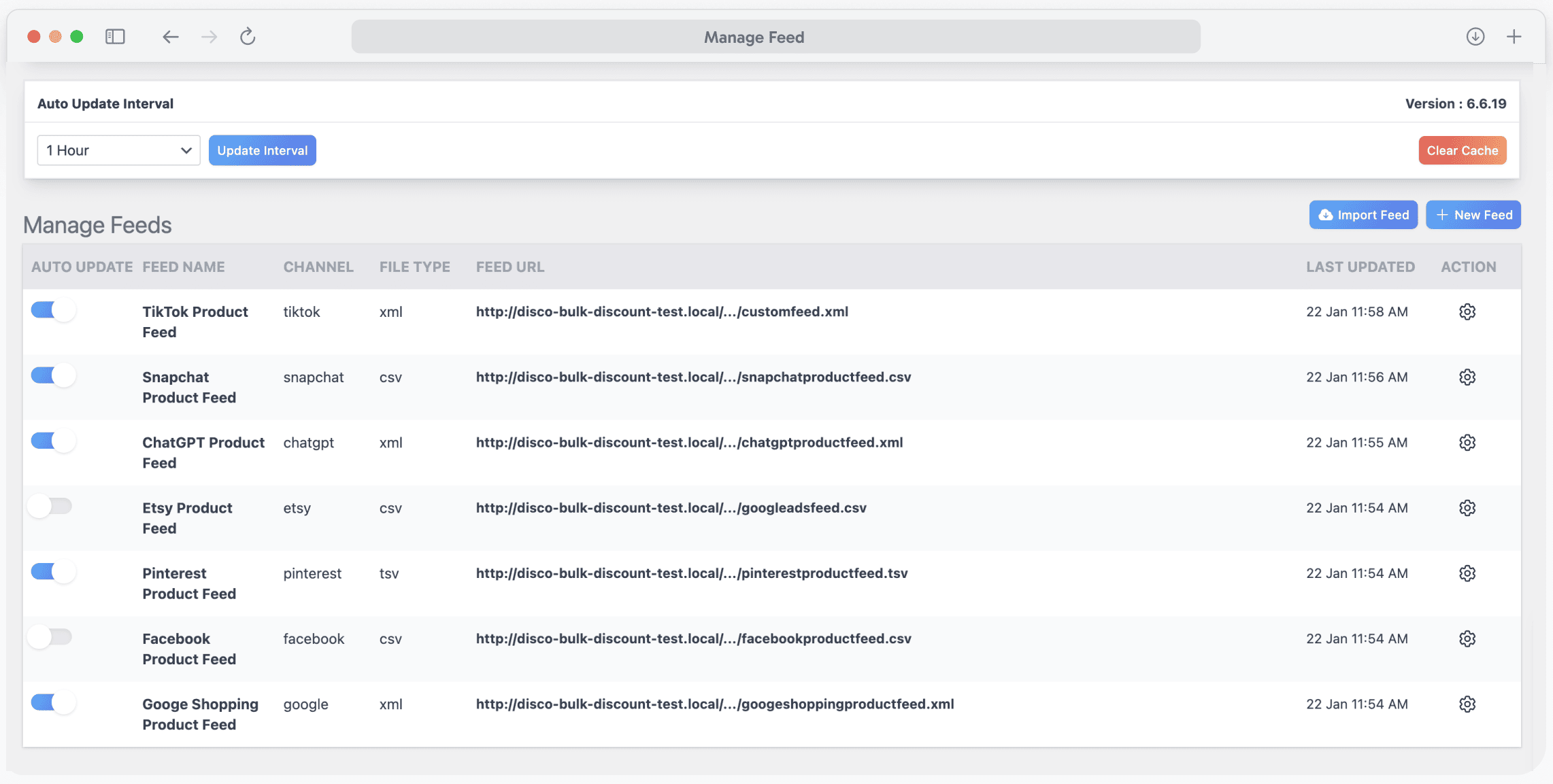
Task: Click the Clear Cache button
Action: (x=1463, y=150)
